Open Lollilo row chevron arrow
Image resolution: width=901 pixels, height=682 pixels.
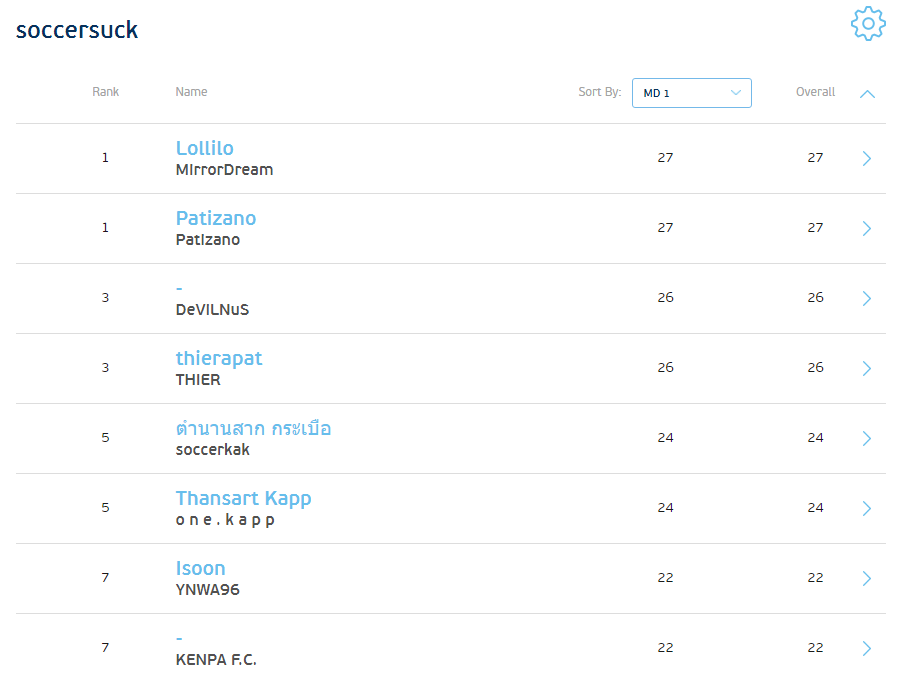[x=866, y=158]
